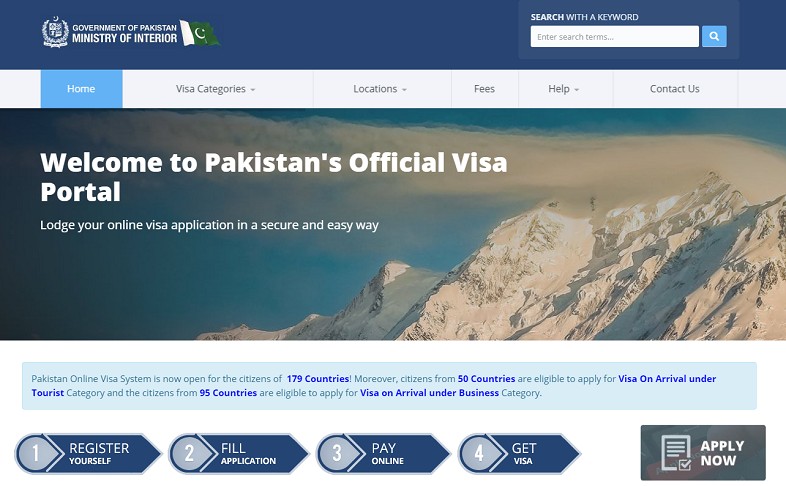
Task: Focus the search keyword input field
Action: 615,37
